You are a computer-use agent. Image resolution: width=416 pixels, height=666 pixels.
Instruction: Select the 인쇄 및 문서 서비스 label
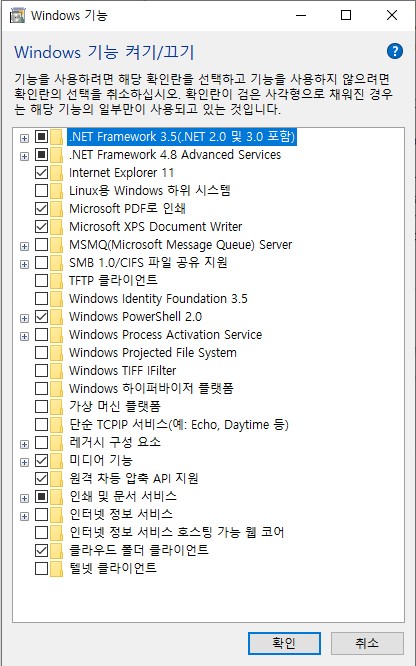pos(123,496)
